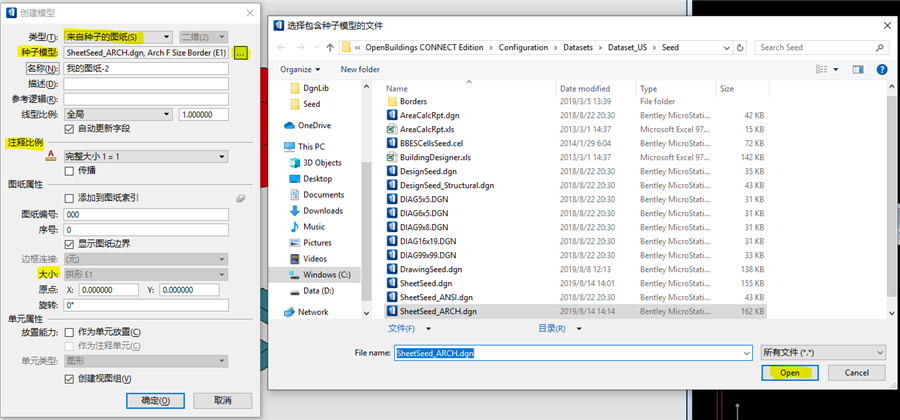Open the 文件(F) menu
The width and height of the screenshot is (900, 420).
[409, 329]
